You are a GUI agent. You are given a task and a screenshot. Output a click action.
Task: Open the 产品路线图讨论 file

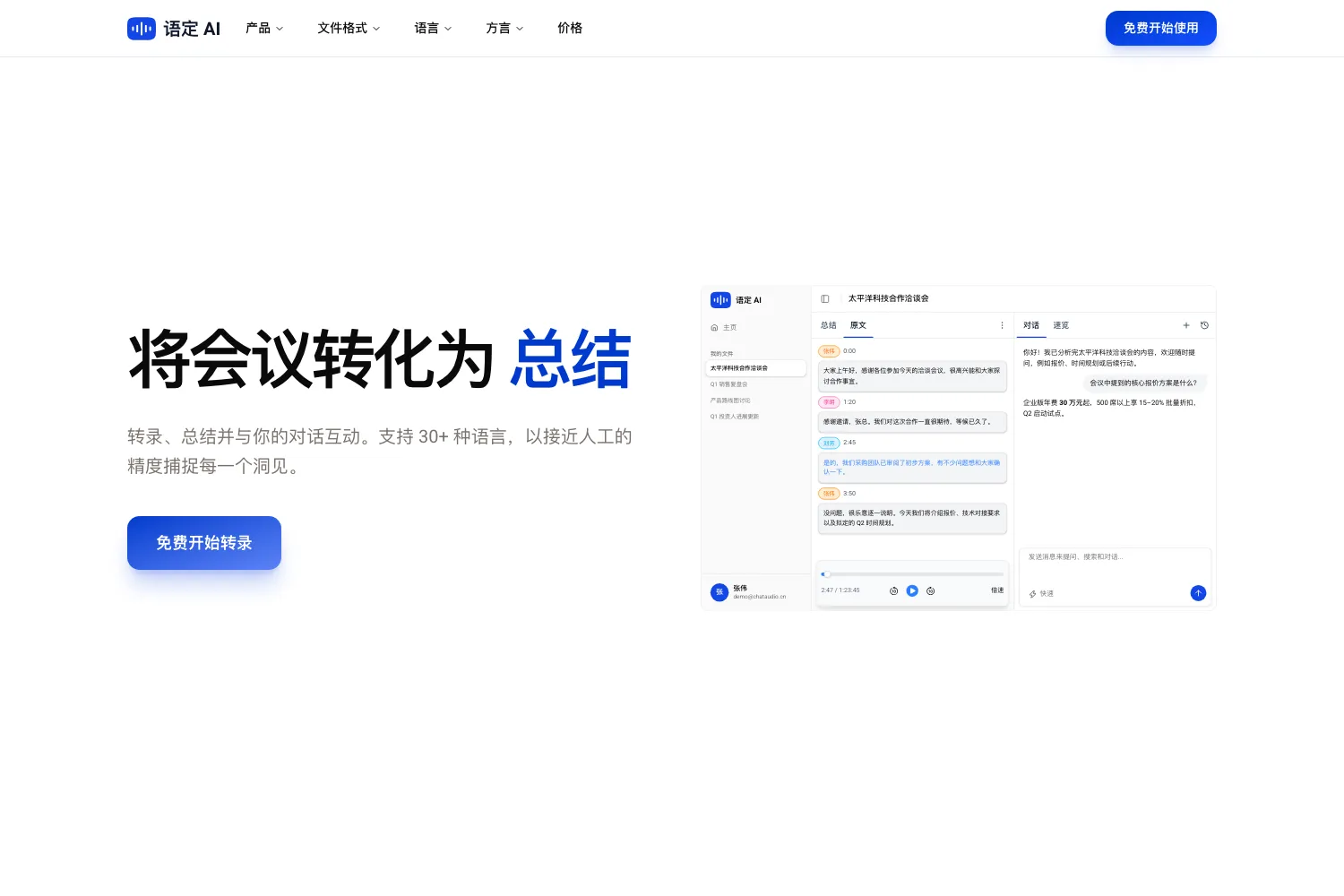coord(730,401)
